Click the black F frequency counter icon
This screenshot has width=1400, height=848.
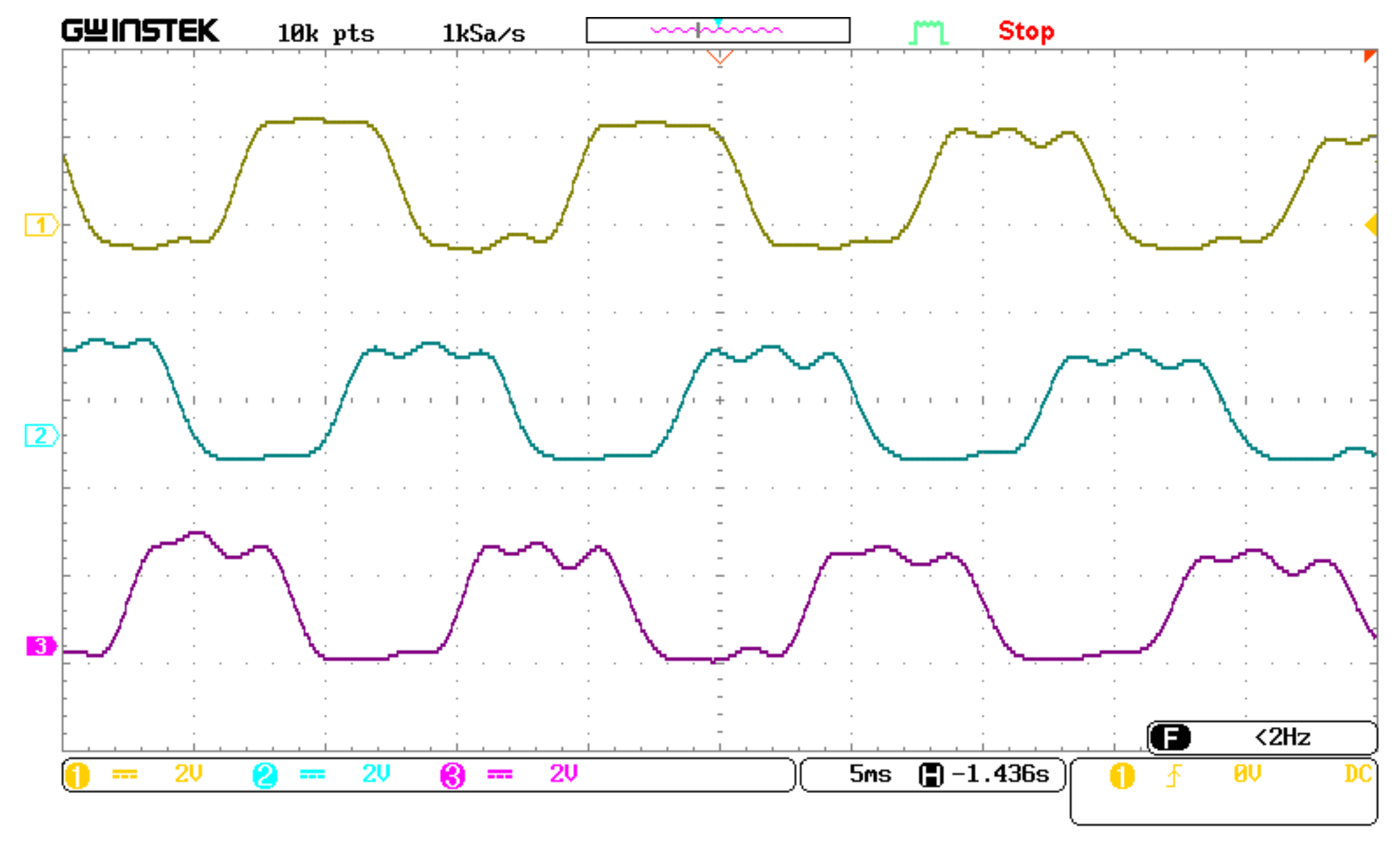coord(1170,737)
